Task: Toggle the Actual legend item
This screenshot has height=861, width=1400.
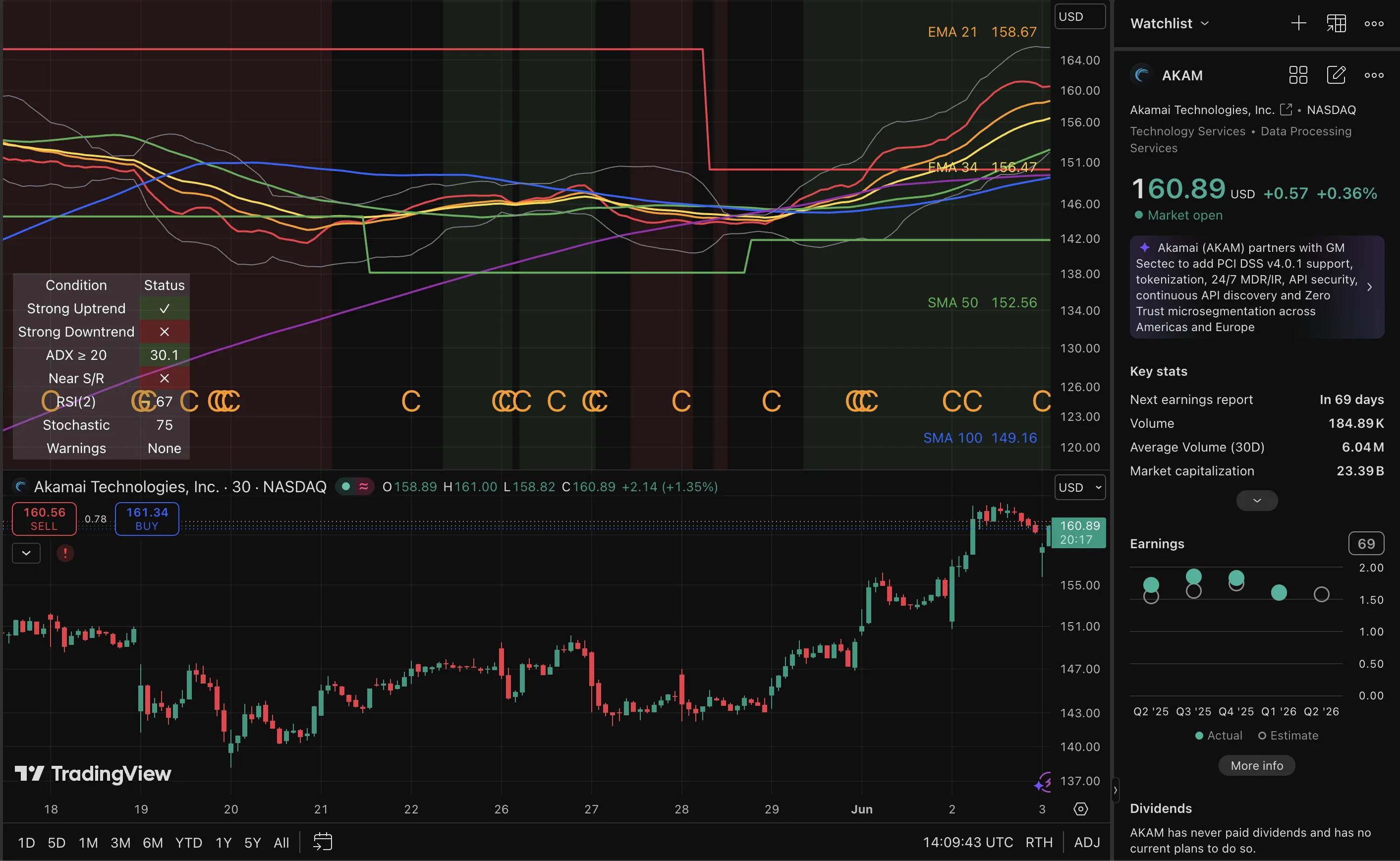Action: click(x=1219, y=735)
